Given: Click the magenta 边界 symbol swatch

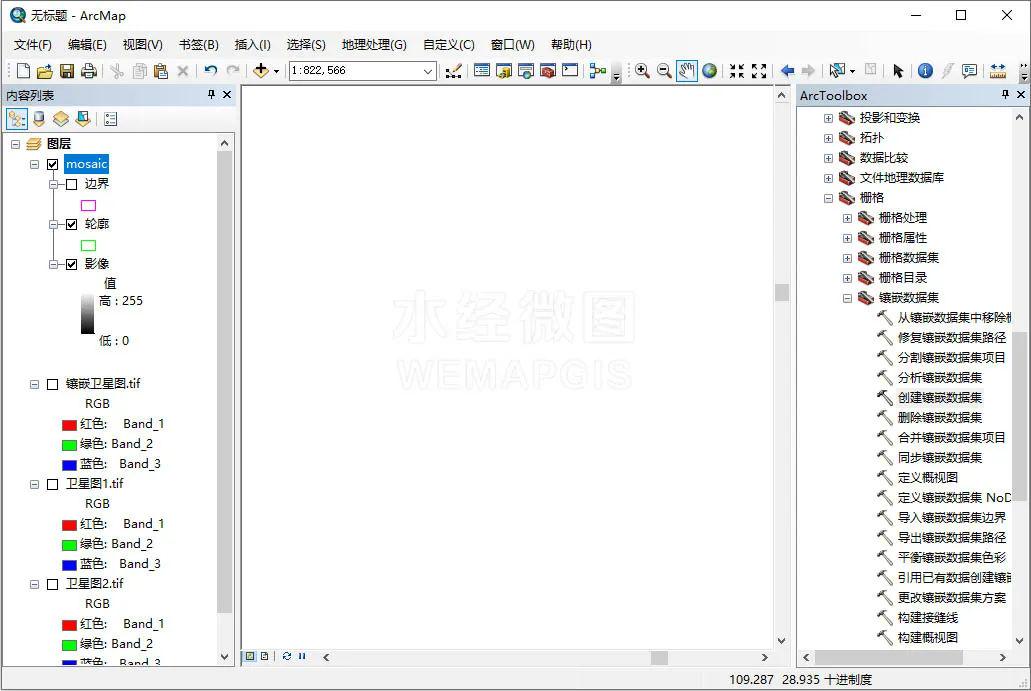Looking at the screenshot, I should pos(88,205).
